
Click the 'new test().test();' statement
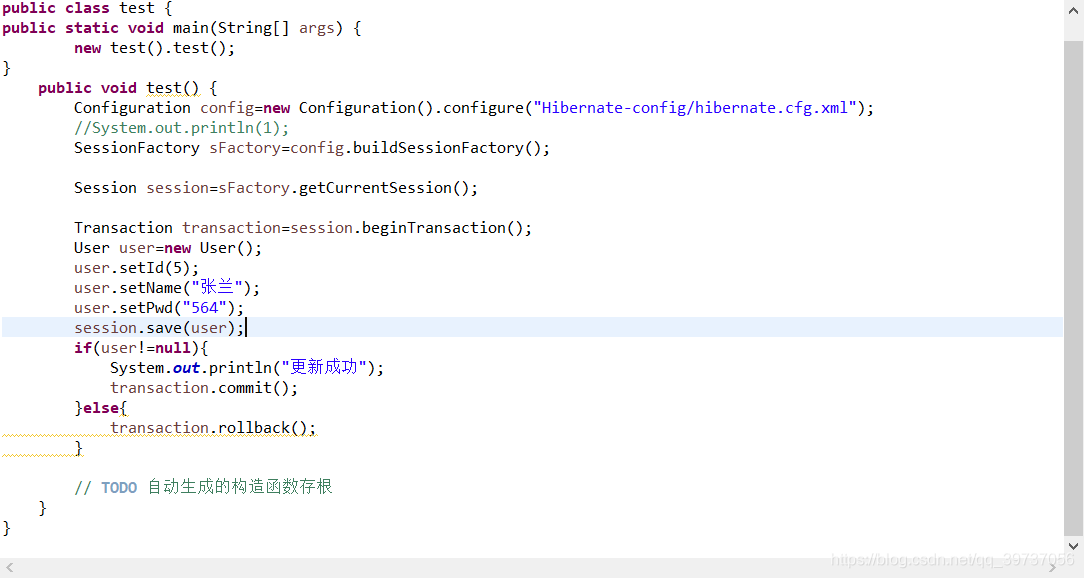155,48
